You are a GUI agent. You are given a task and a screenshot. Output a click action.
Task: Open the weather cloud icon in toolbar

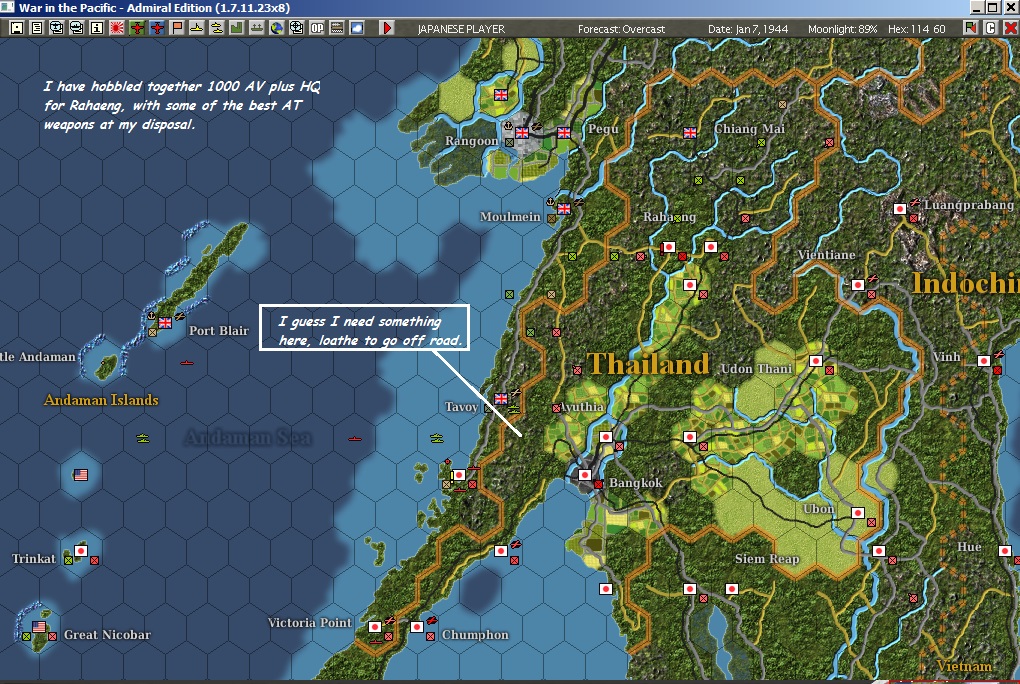356,28
